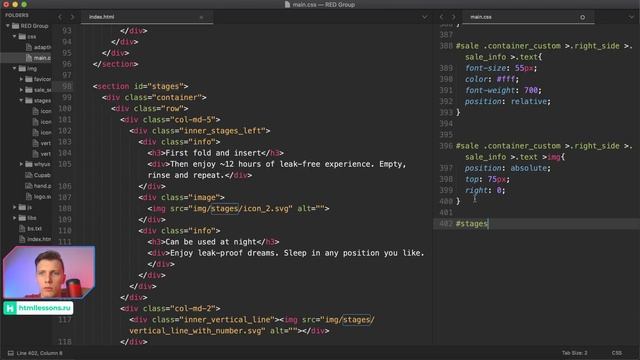Click the stages folder icon
This screenshot has width=640, height=360.
pyautogui.click(x=29, y=100)
